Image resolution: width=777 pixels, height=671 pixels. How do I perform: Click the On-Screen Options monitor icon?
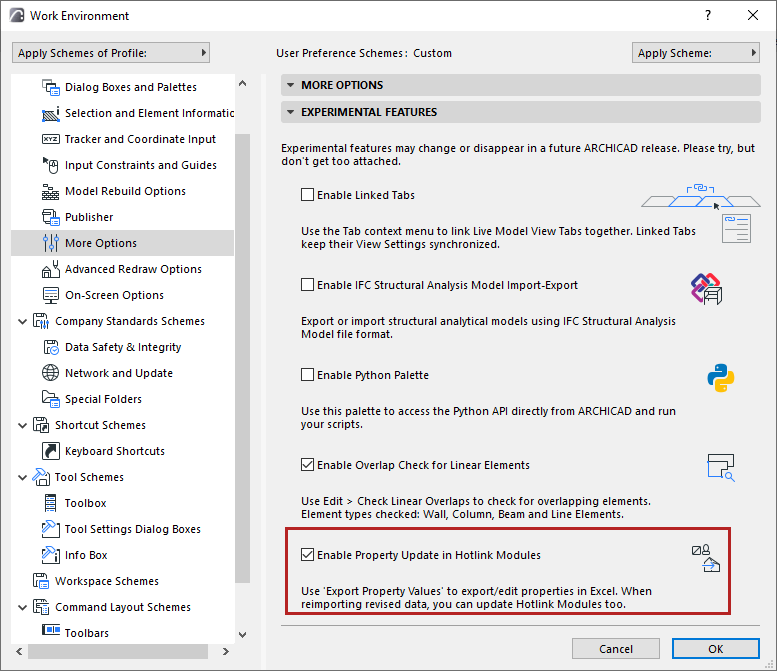pos(51,295)
